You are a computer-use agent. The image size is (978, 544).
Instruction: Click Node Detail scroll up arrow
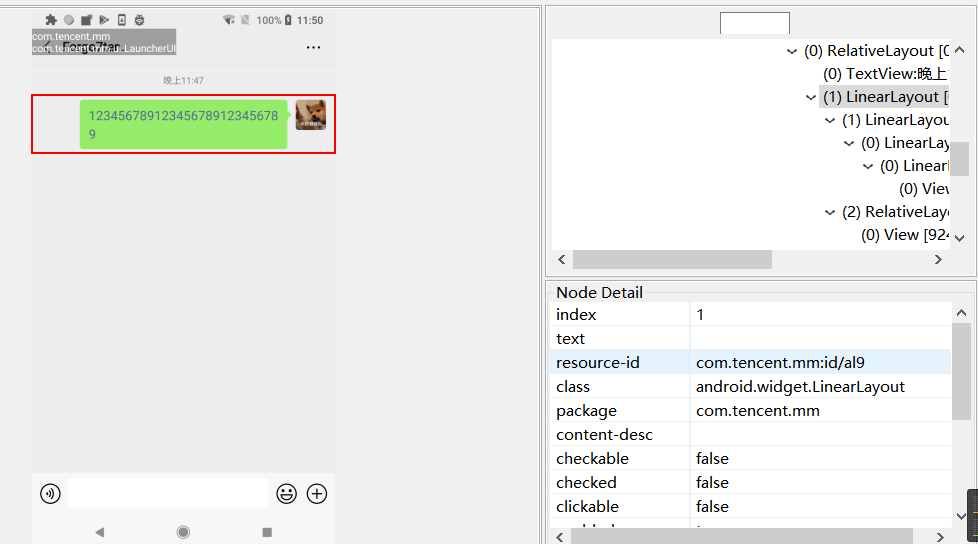tap(961, 313)
